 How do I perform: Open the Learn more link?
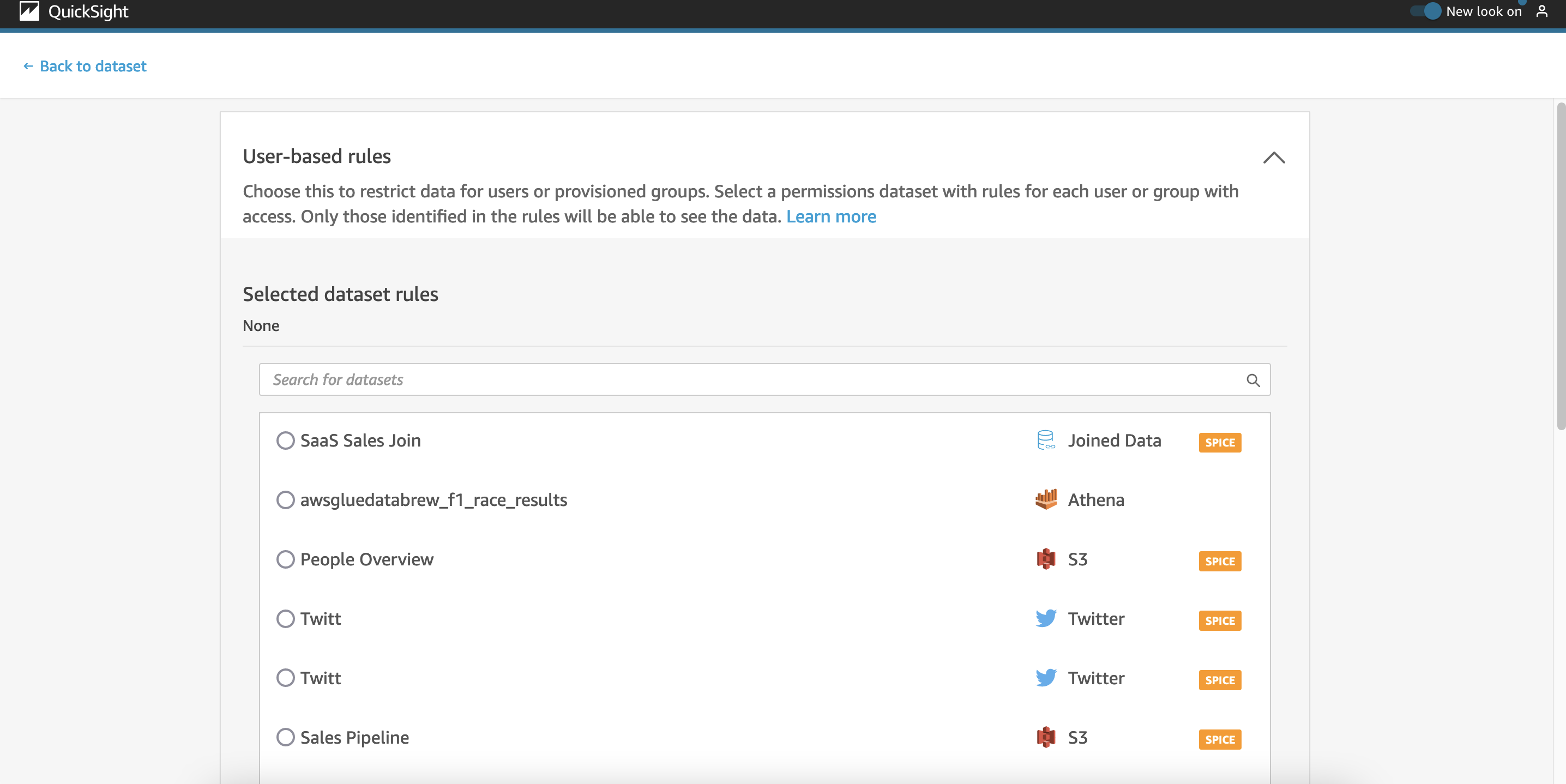pyautogui.click(x=830, y=216)
